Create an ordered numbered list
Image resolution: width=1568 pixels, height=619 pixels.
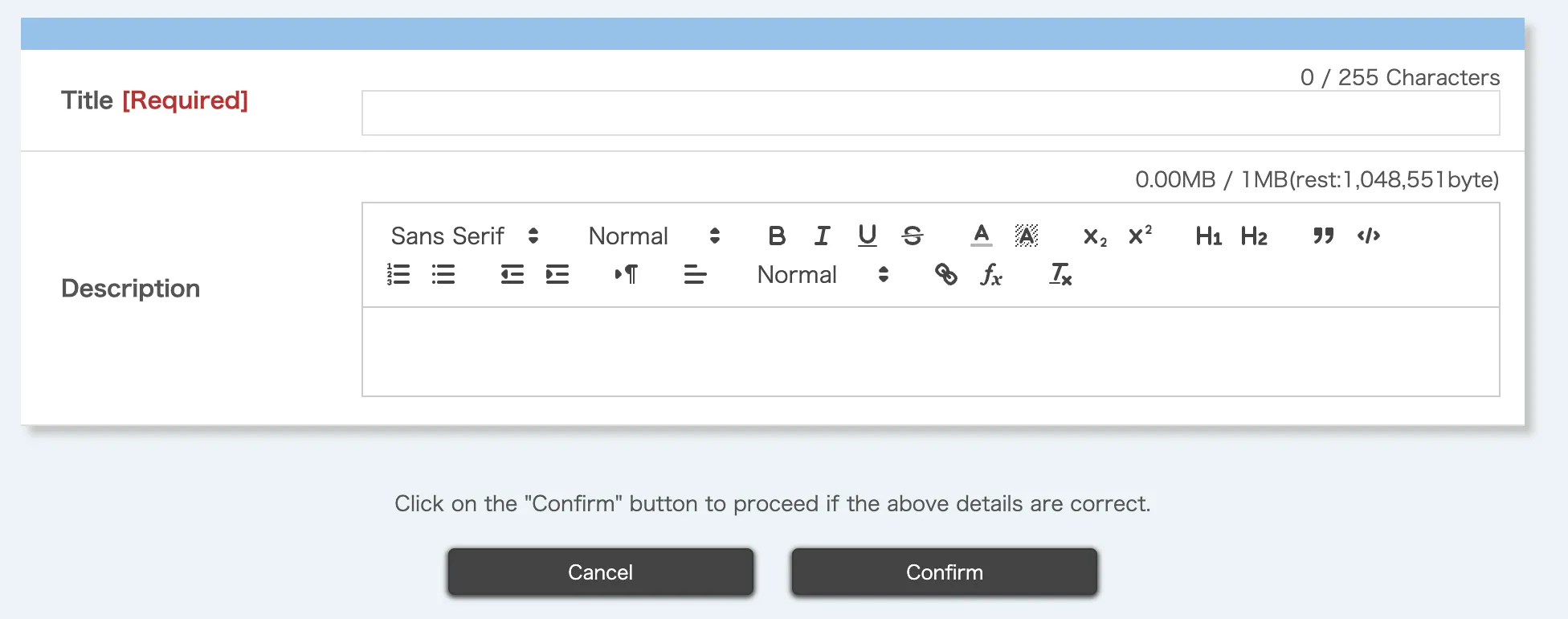398,275
